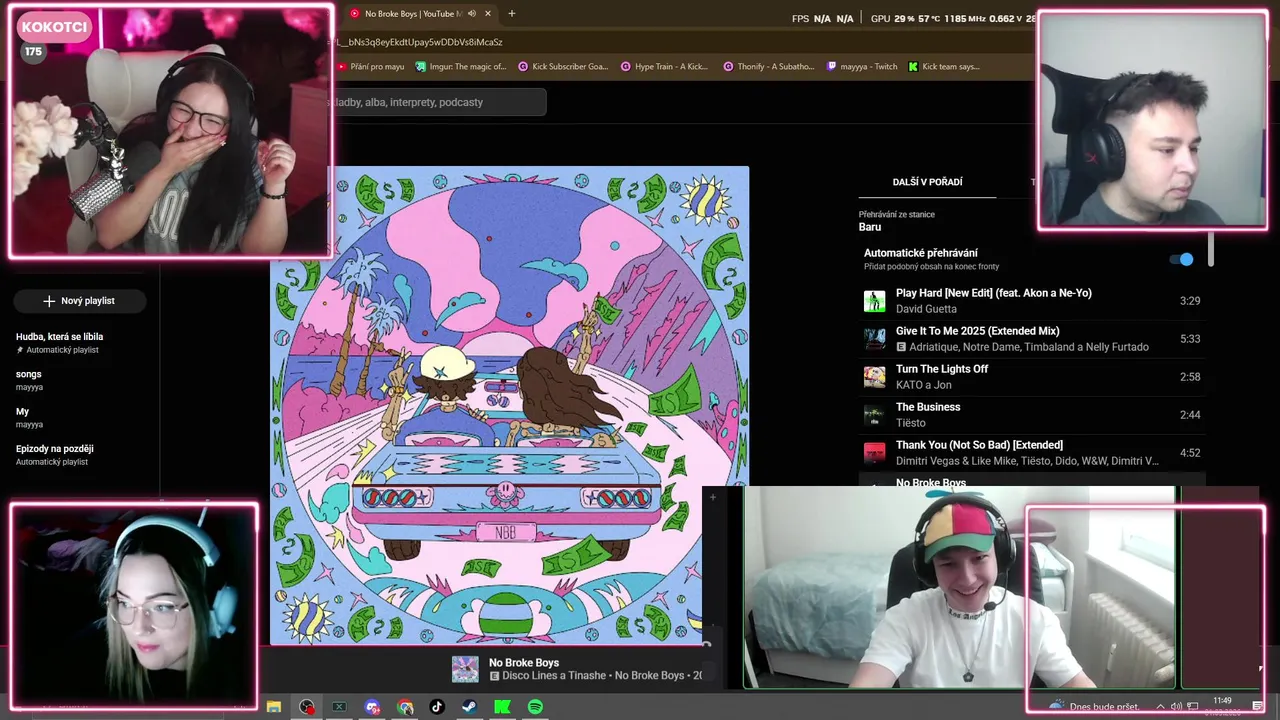Open the green spreadsheet taskbar icon

tap(339, 707)
